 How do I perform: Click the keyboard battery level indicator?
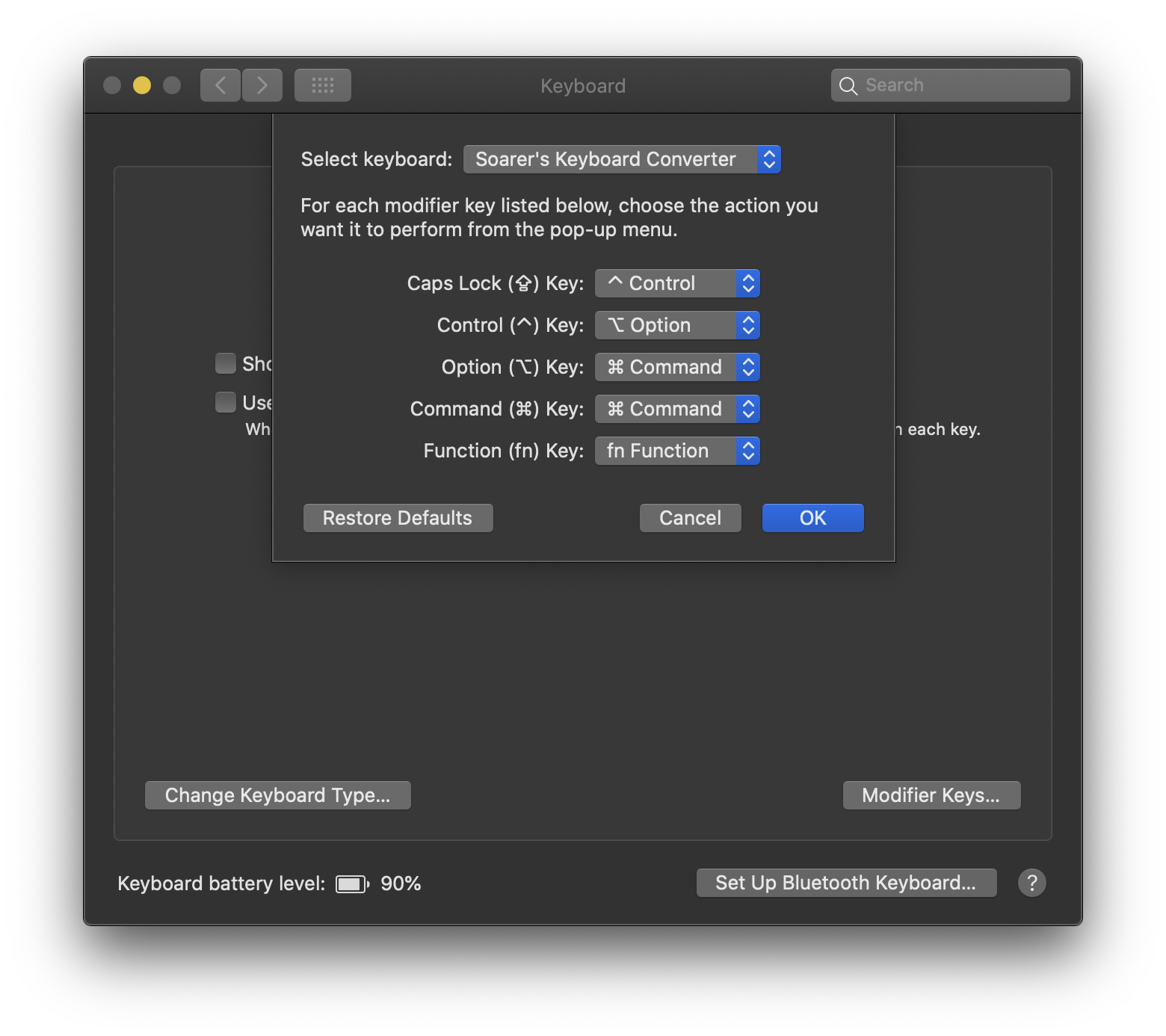[x=351, y=883]
